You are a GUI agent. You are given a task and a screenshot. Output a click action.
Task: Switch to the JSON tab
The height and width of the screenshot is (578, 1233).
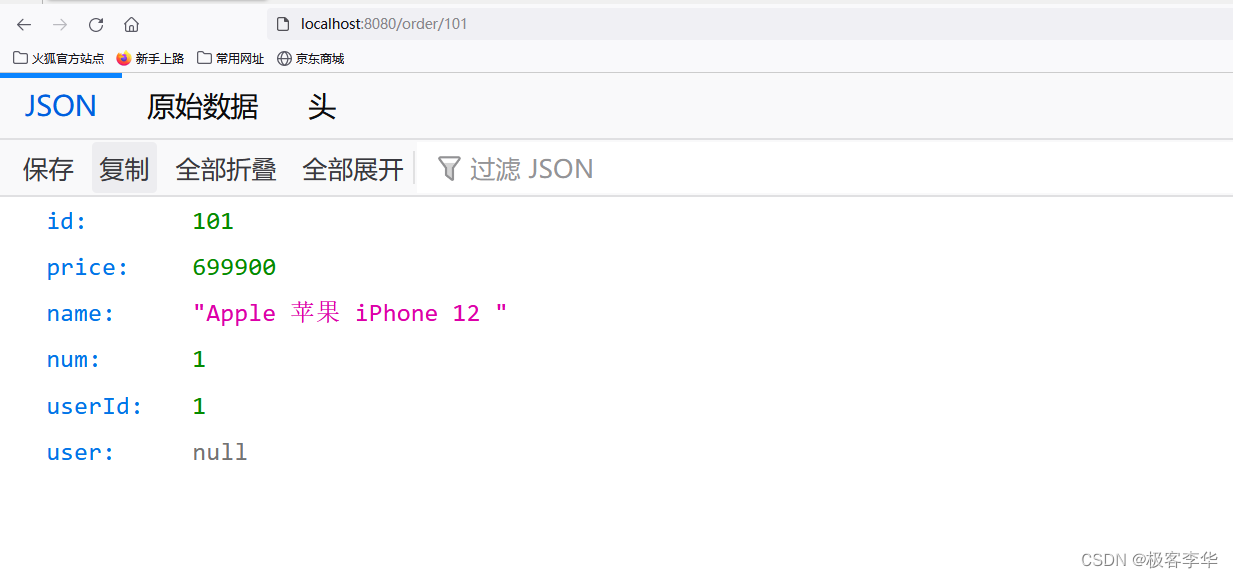tap(60, 106)
